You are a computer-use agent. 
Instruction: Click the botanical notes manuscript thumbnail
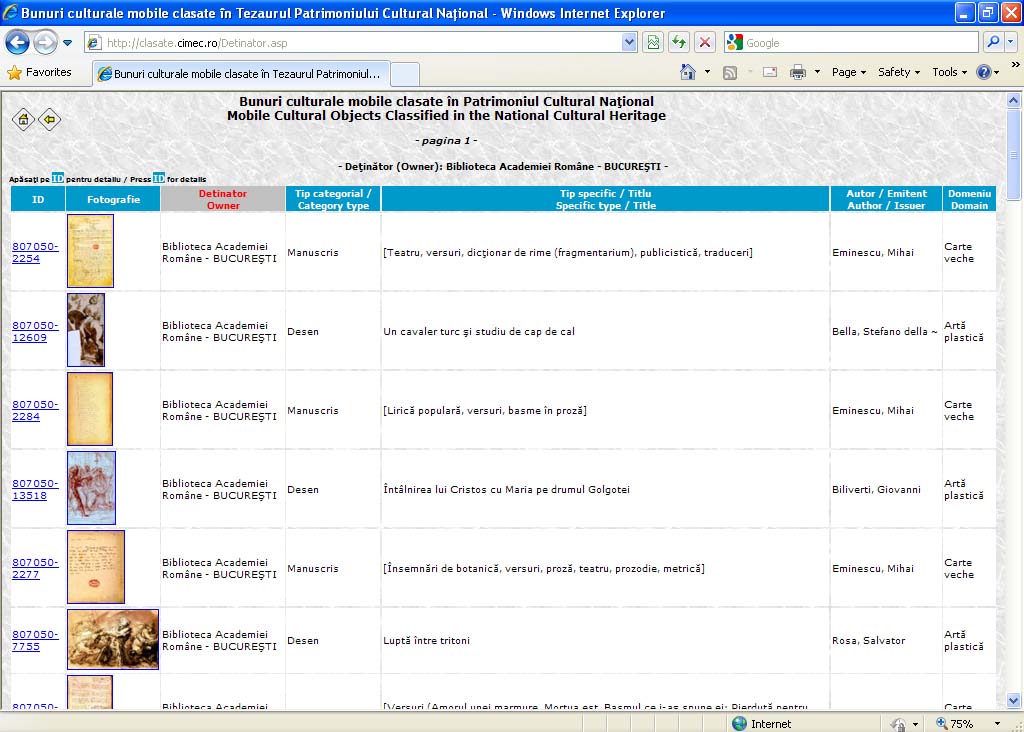click(x=96, y=567)
